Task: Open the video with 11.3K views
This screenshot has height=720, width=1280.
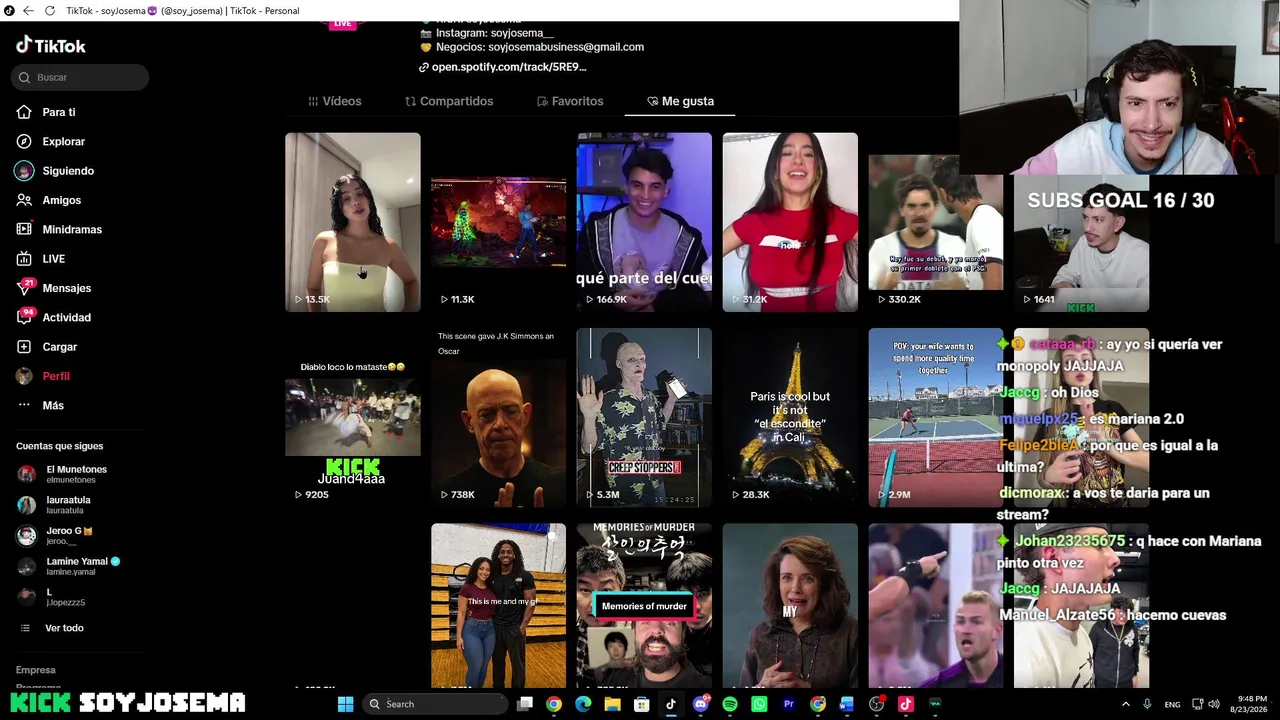Action: 498,222
